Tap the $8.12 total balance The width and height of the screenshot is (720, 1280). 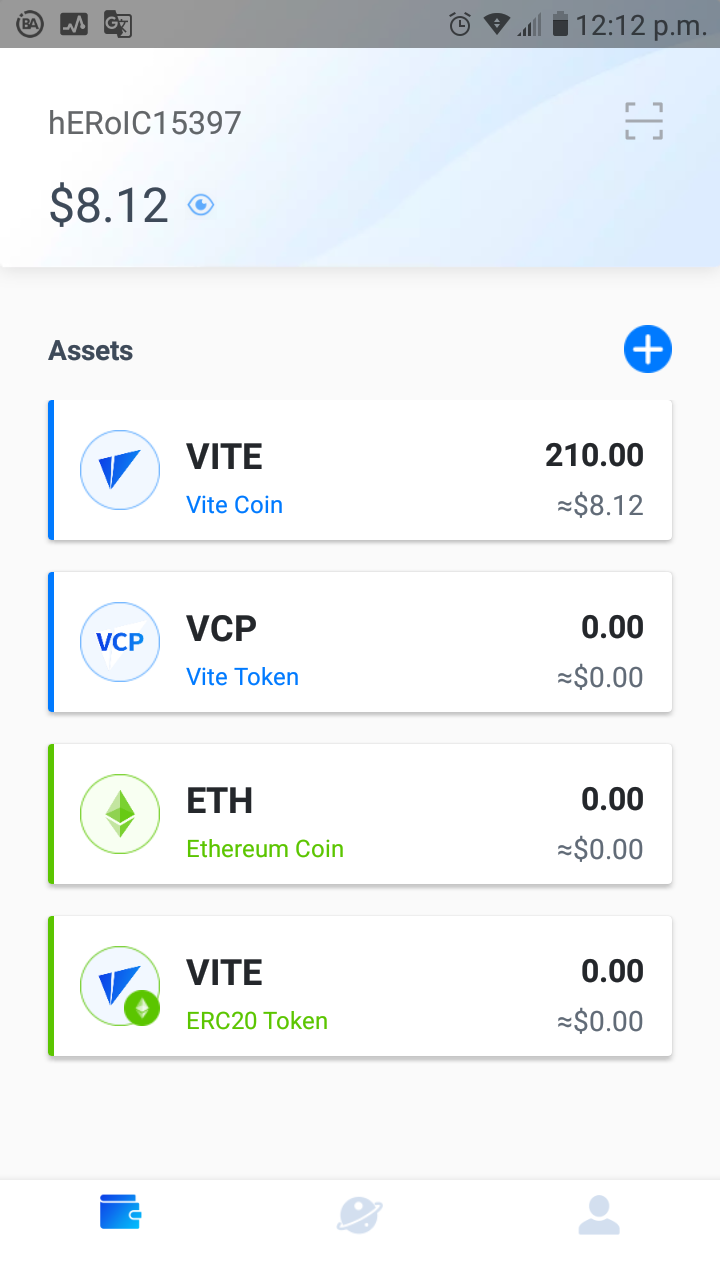click(108, 205)
